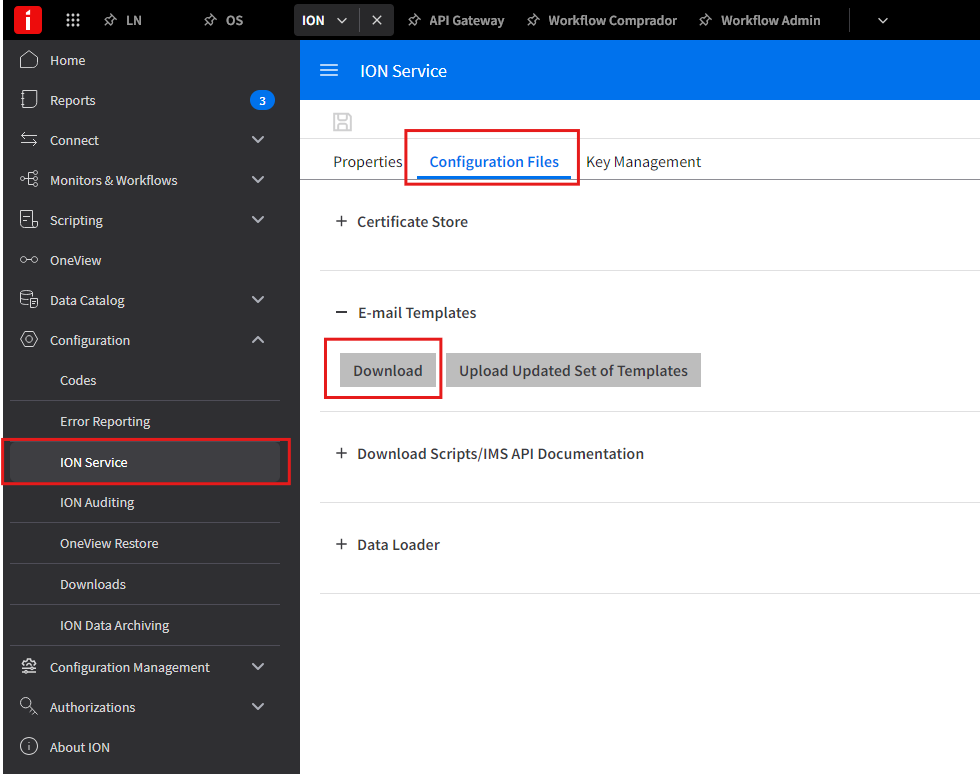The image size is (980, 774).
Task: Expand the Monitors & Workflows chevron
Action: pos(258,179)
